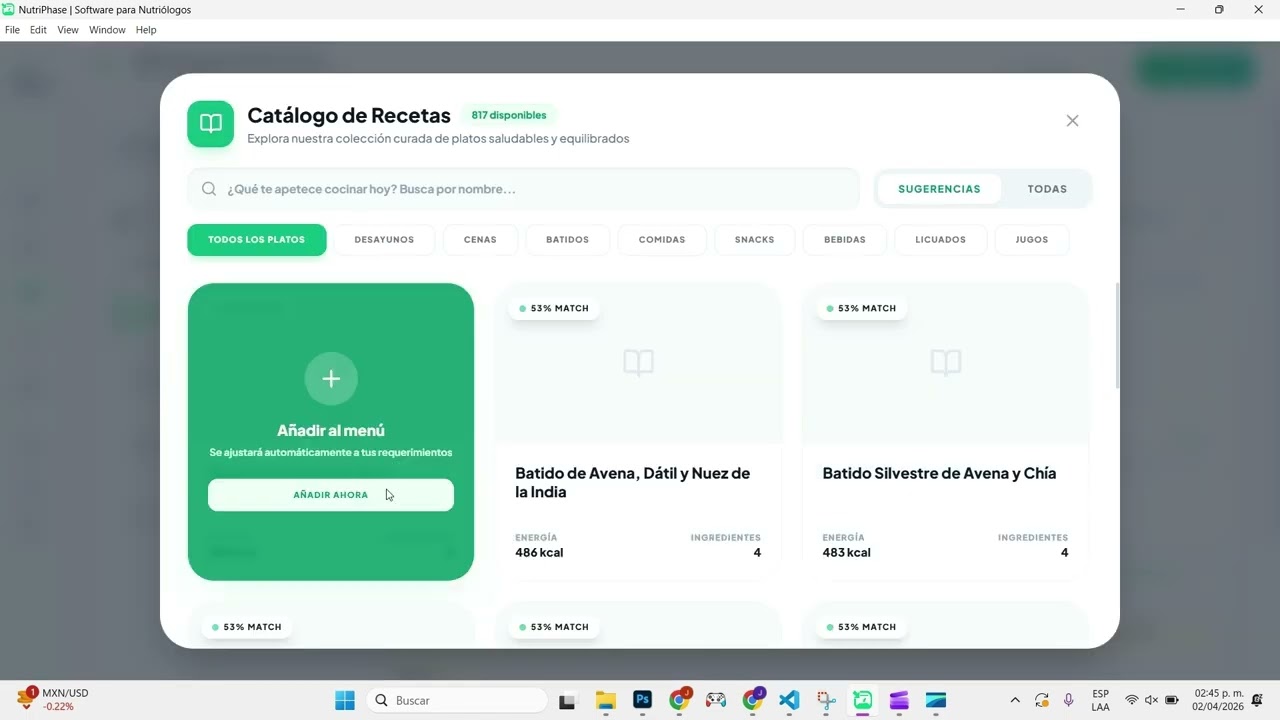This screenshot has height=720, width=1280.
Task: Open the second Chrome icon on taskbar
Action: coord(753,700)
